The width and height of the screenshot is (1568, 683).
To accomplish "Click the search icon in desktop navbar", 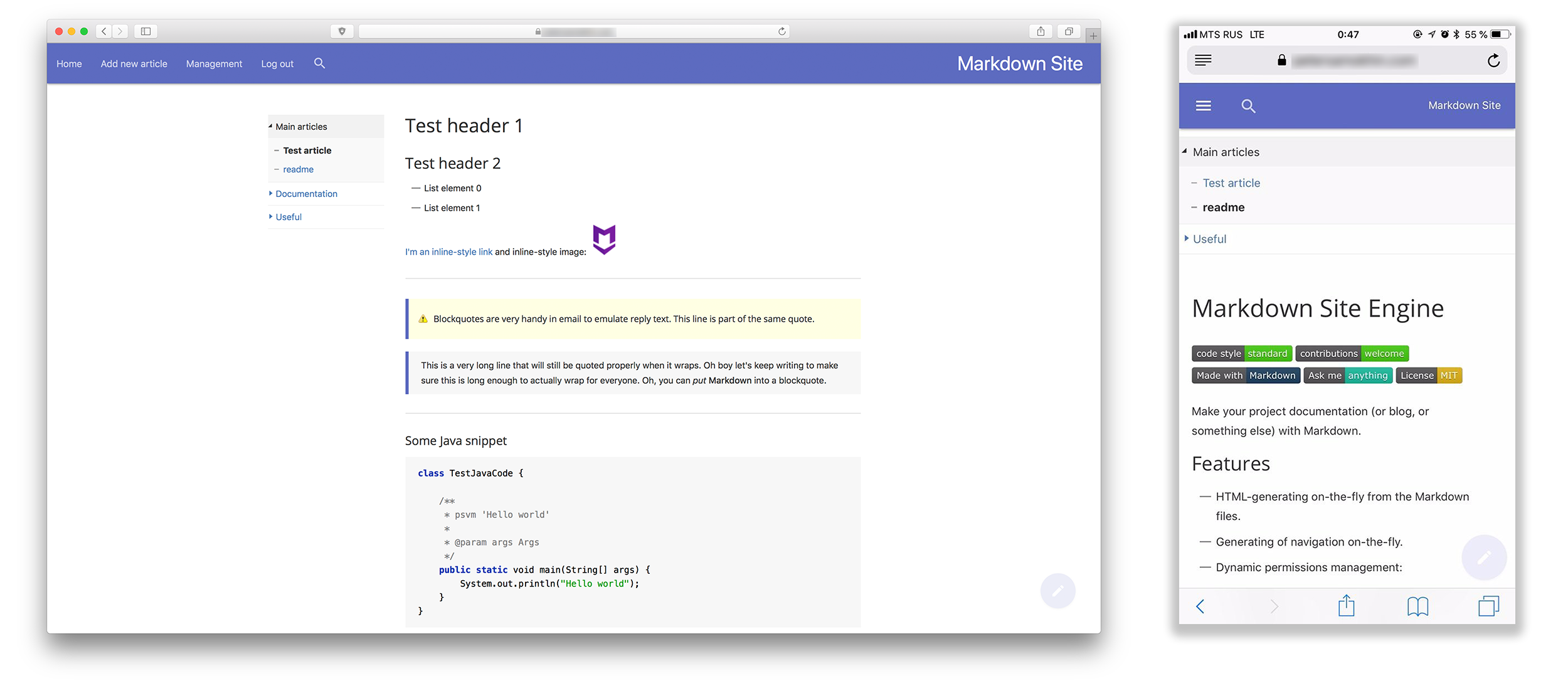I will coord(319,63).
